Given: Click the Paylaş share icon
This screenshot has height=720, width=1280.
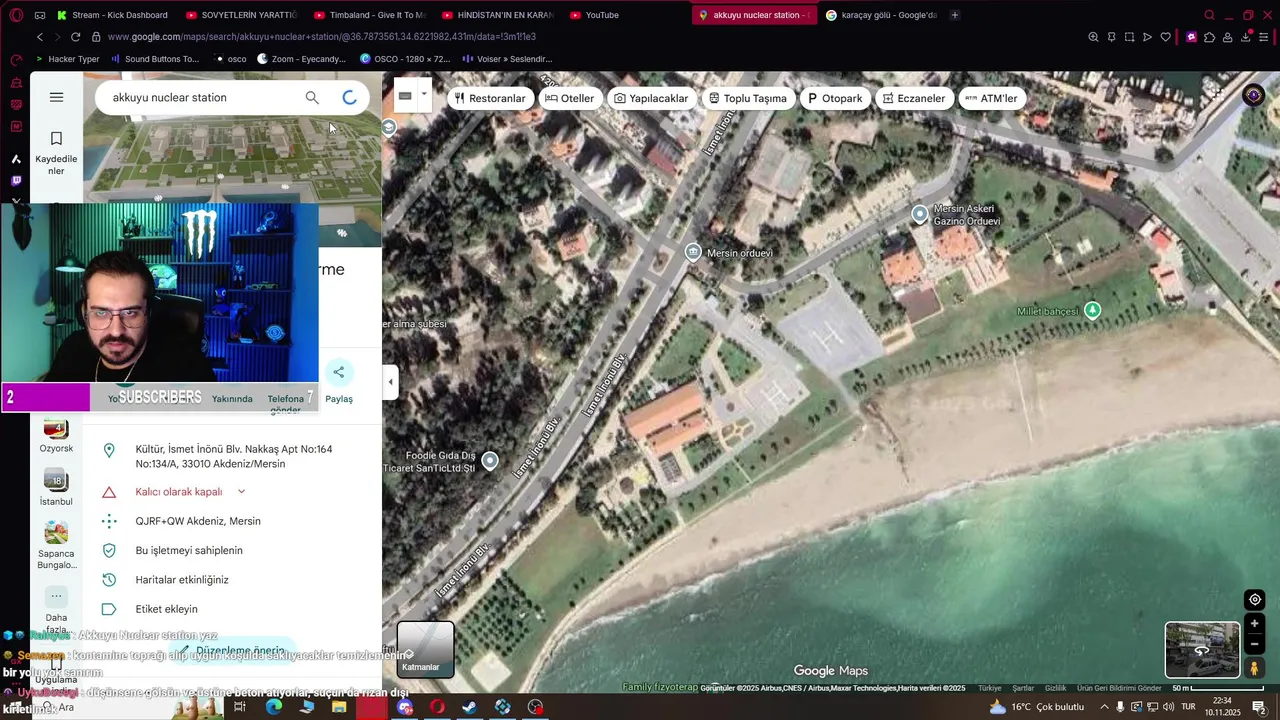Looking at the screenshot, I should click(x=339, y=372).
